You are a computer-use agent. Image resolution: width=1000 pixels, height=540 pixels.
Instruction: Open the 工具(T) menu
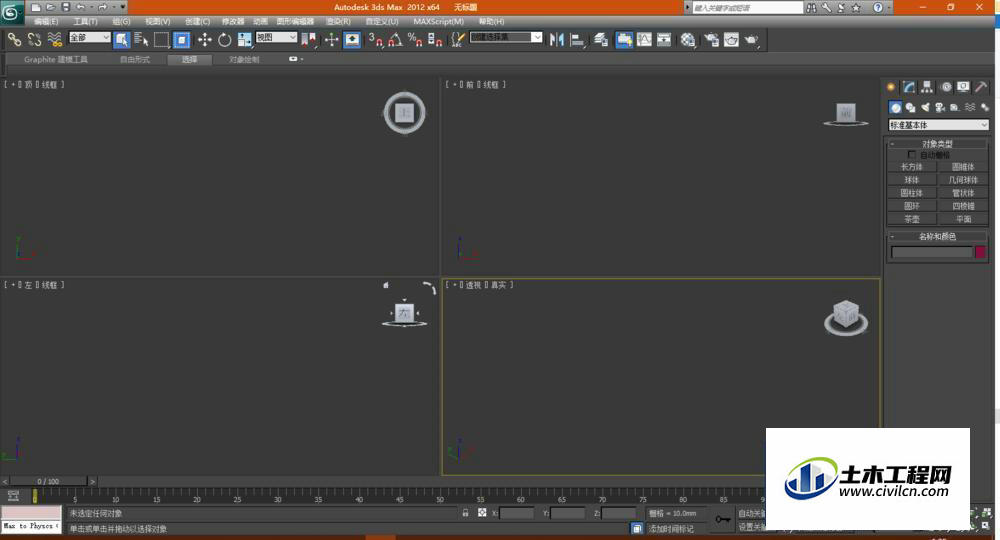[x=85, y=22]
